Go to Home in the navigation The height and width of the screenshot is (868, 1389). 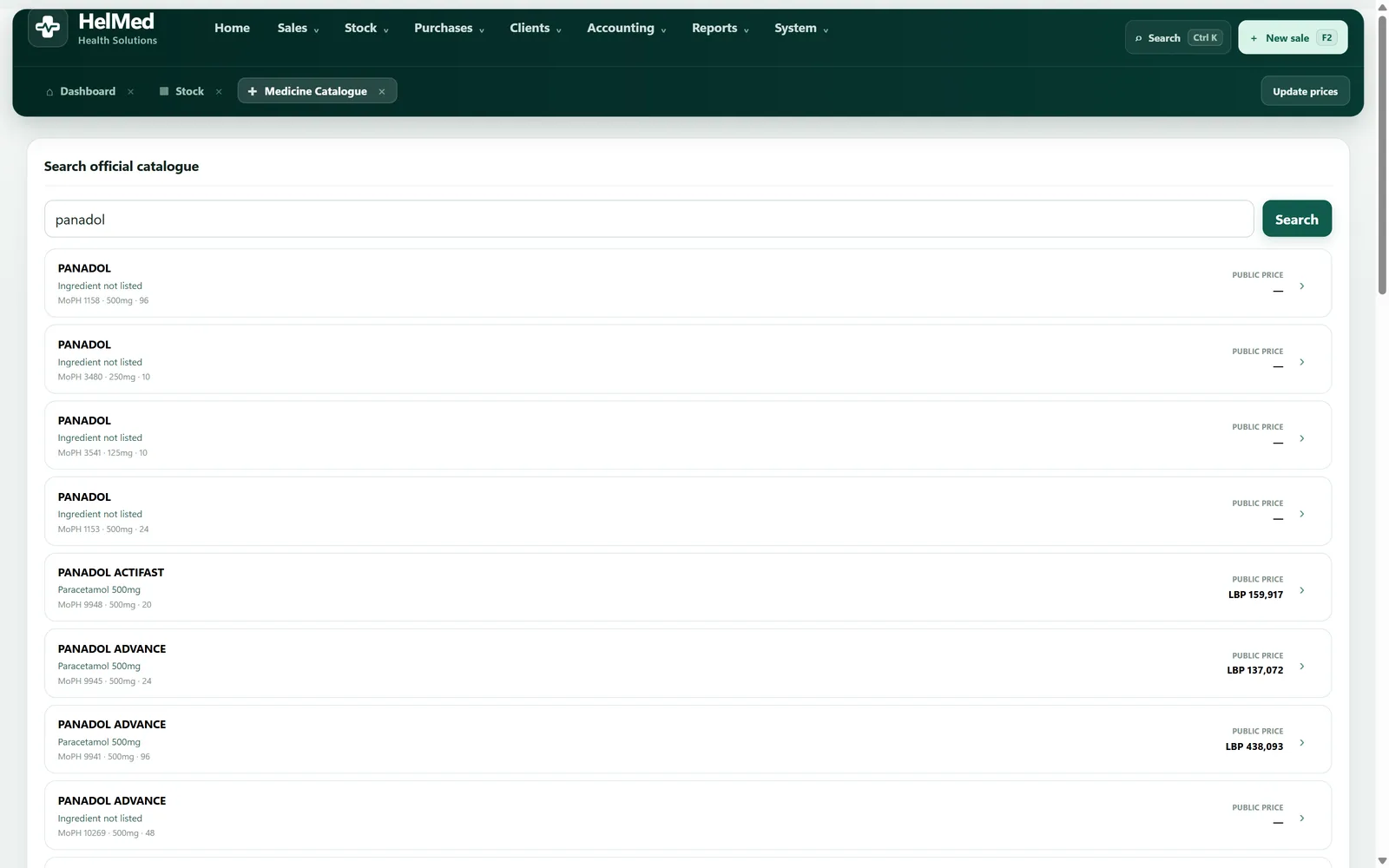232,28
